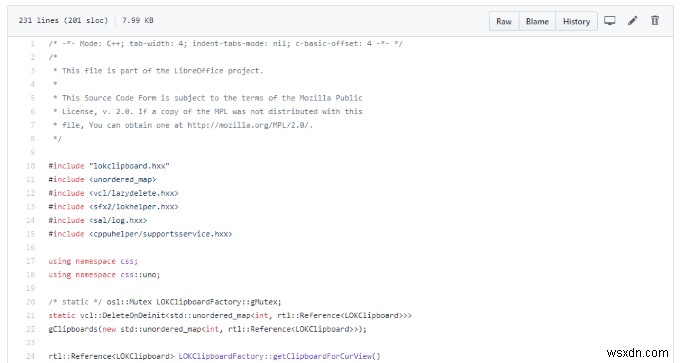Image resolution: width=680 pixels, height=363 pixels.
Task: Select line number 1
Action: click(33, 43)
